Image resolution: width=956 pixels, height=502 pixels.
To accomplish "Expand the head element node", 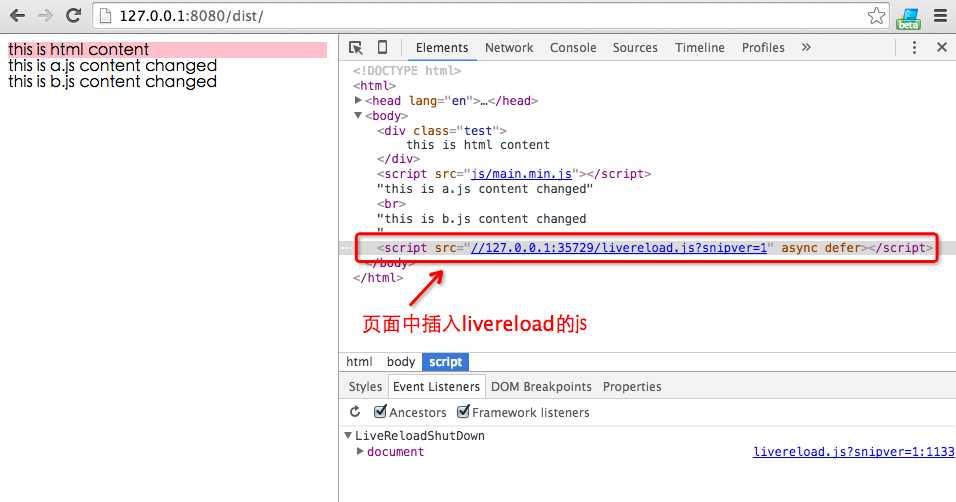I will coord(358,100).
